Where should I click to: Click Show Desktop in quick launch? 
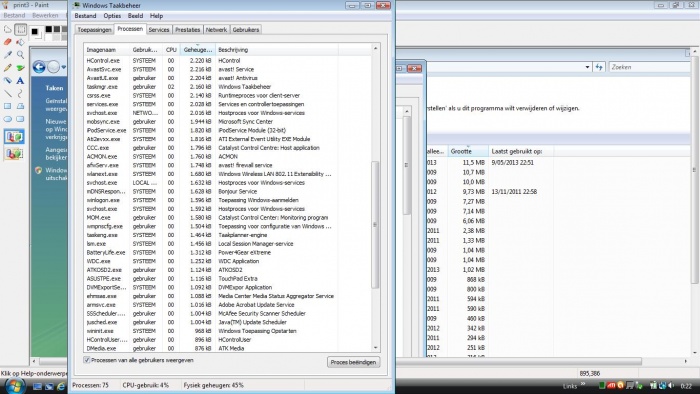click(38, 386)
